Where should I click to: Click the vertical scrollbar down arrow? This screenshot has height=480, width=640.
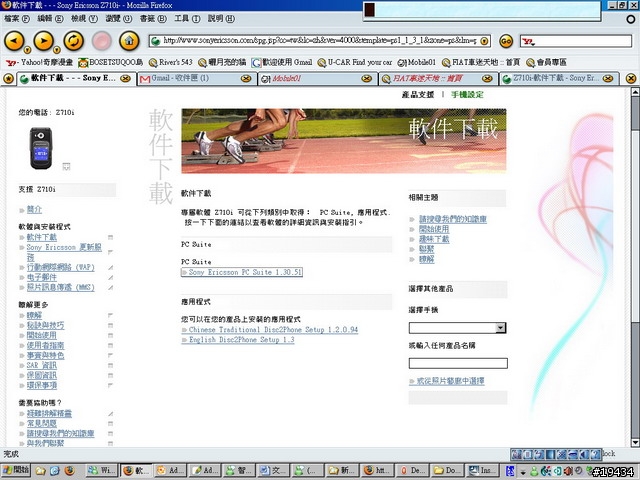click(x=635, y=442)
